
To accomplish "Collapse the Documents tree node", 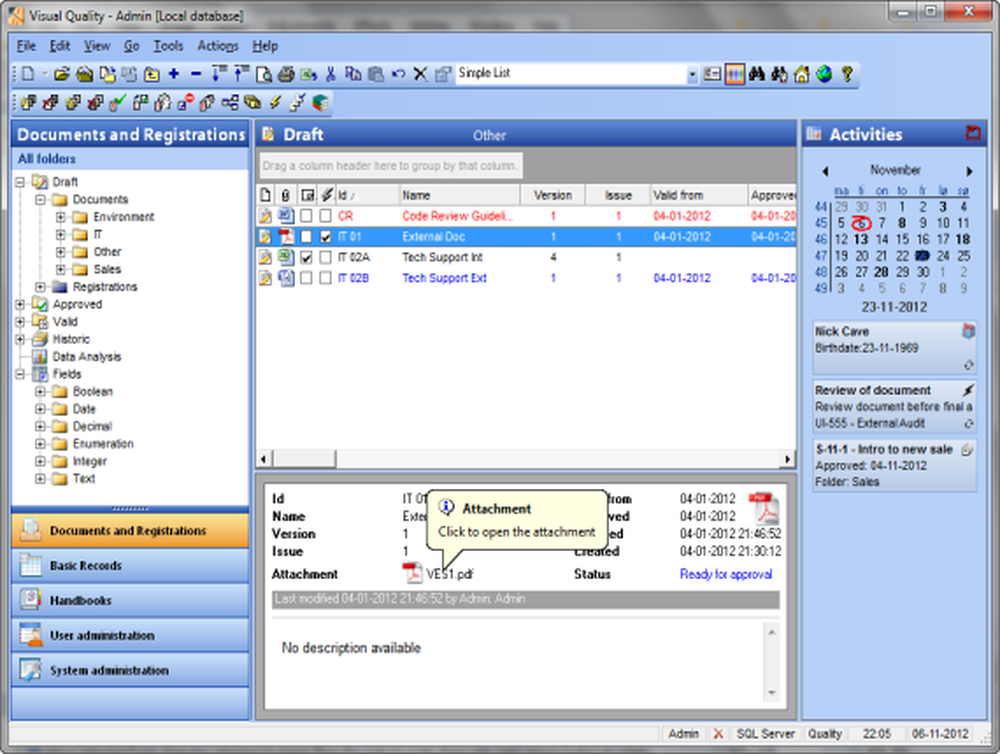I will [41, 200].
